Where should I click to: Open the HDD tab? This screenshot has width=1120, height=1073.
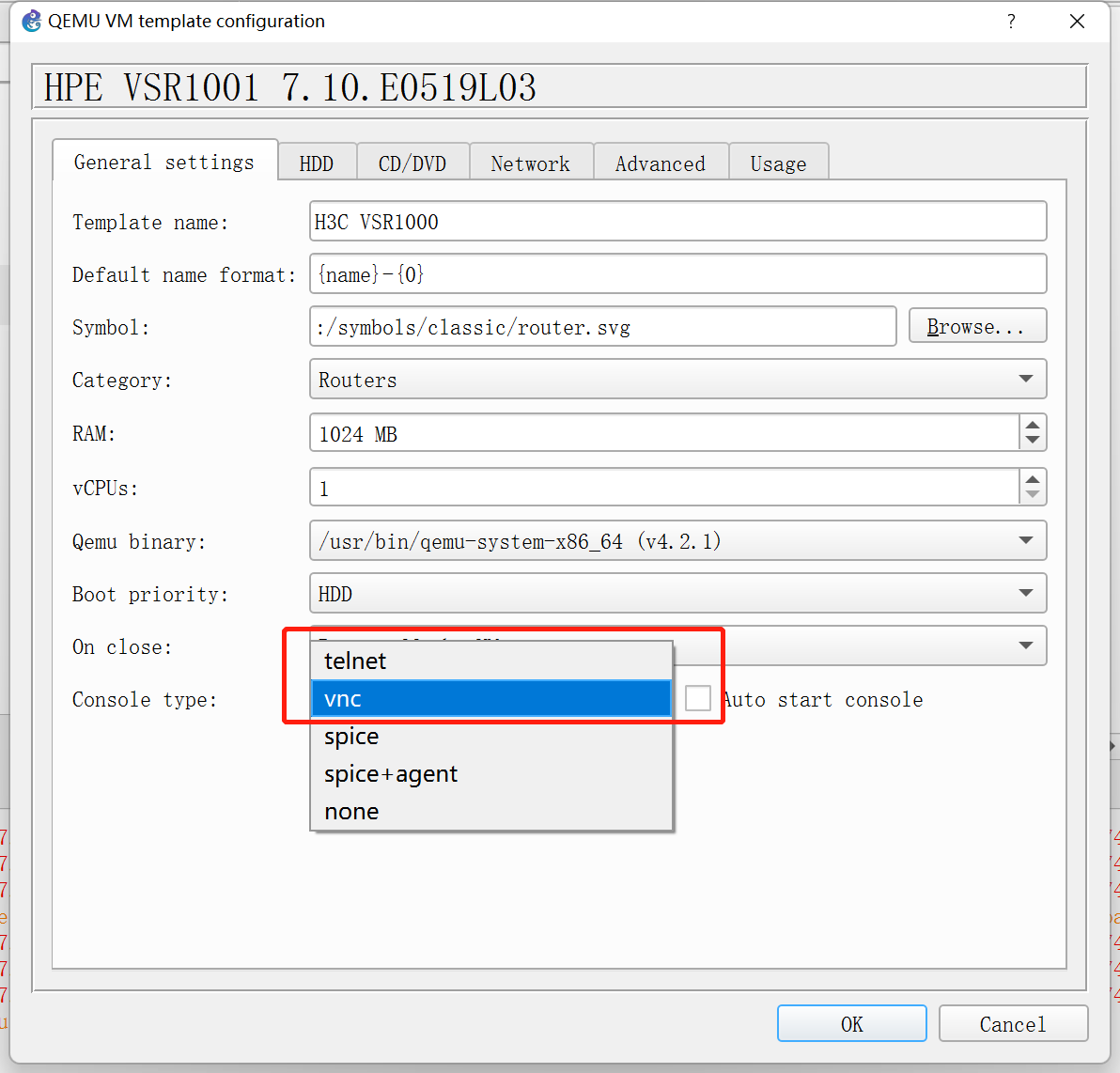point(317,163)
